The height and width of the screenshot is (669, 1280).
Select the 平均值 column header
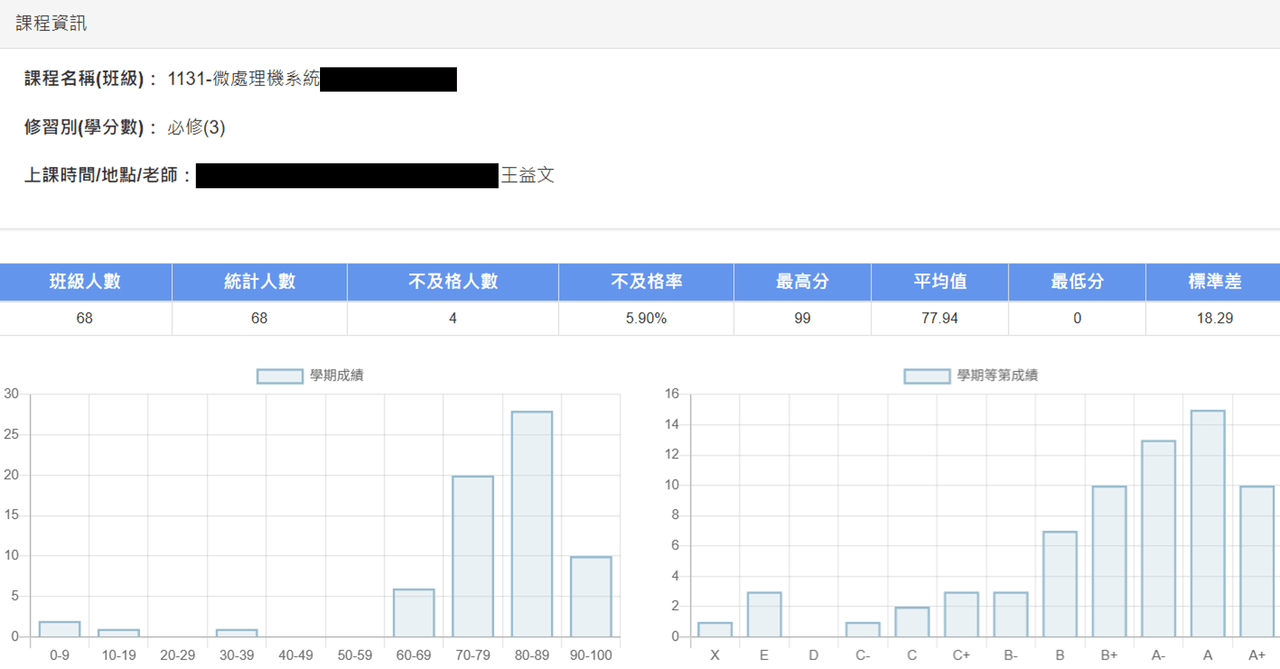[x=940, y=282]
